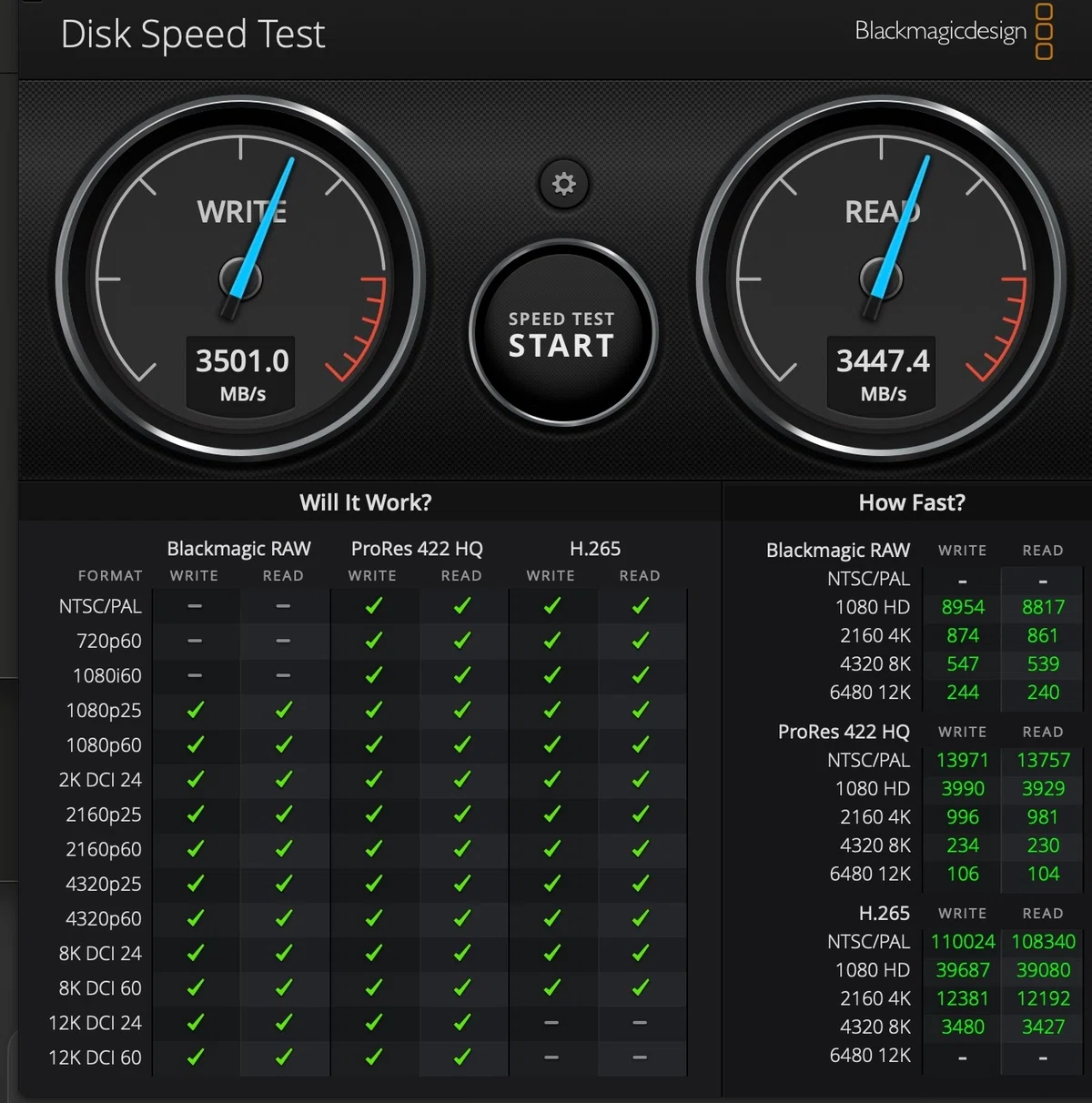Click the read speed 3447.4 MB/s readout
The height and width of the screenshot is (1103, 1092).
[883, 374]
